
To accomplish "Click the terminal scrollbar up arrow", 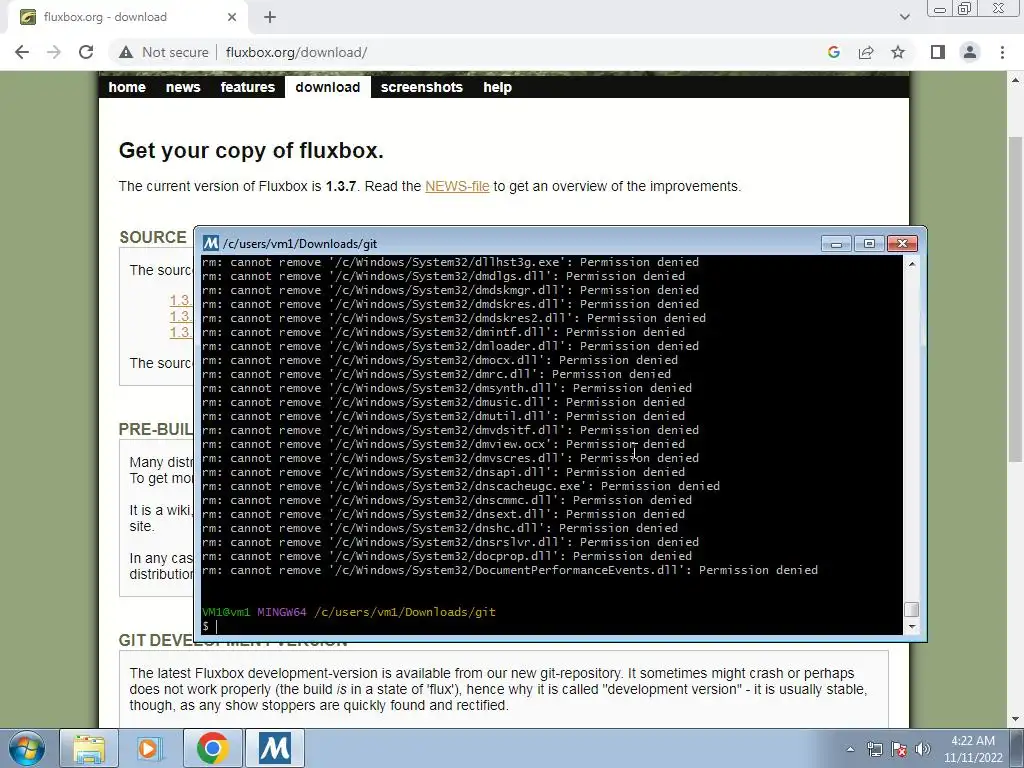I will point(912,264).
